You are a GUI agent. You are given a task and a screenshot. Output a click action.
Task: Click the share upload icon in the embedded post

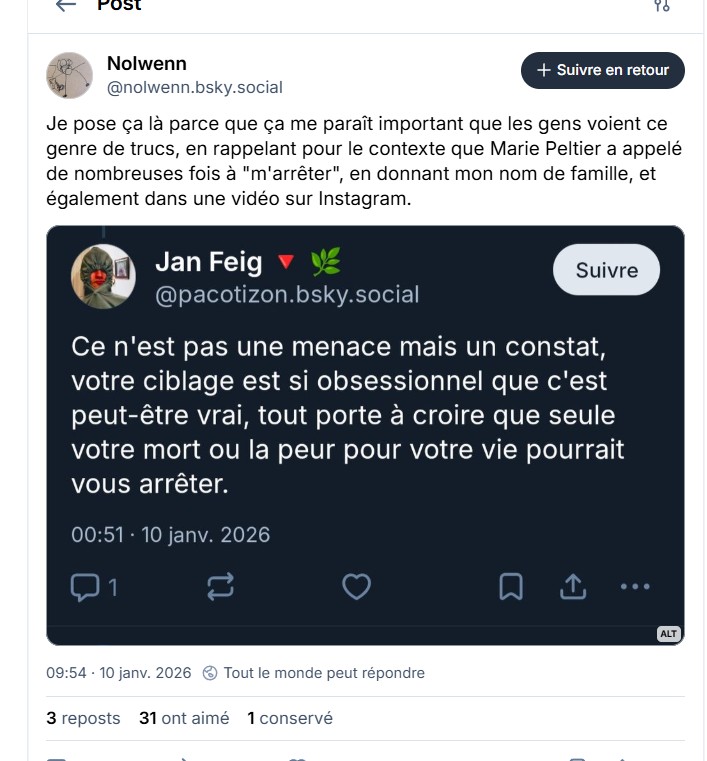click(573, 587)
